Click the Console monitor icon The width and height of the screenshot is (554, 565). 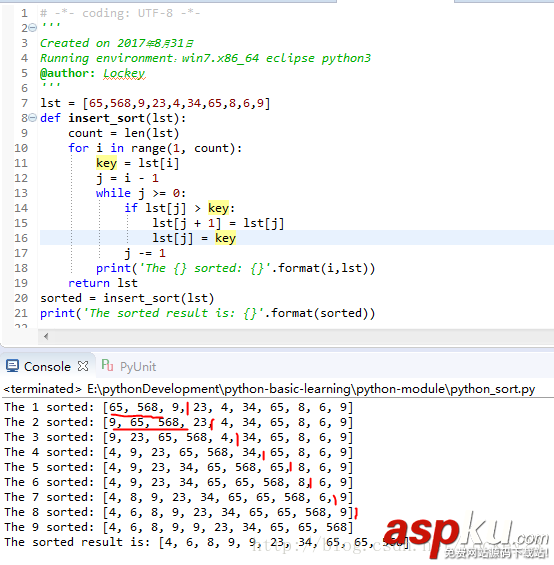pos(12,366)
